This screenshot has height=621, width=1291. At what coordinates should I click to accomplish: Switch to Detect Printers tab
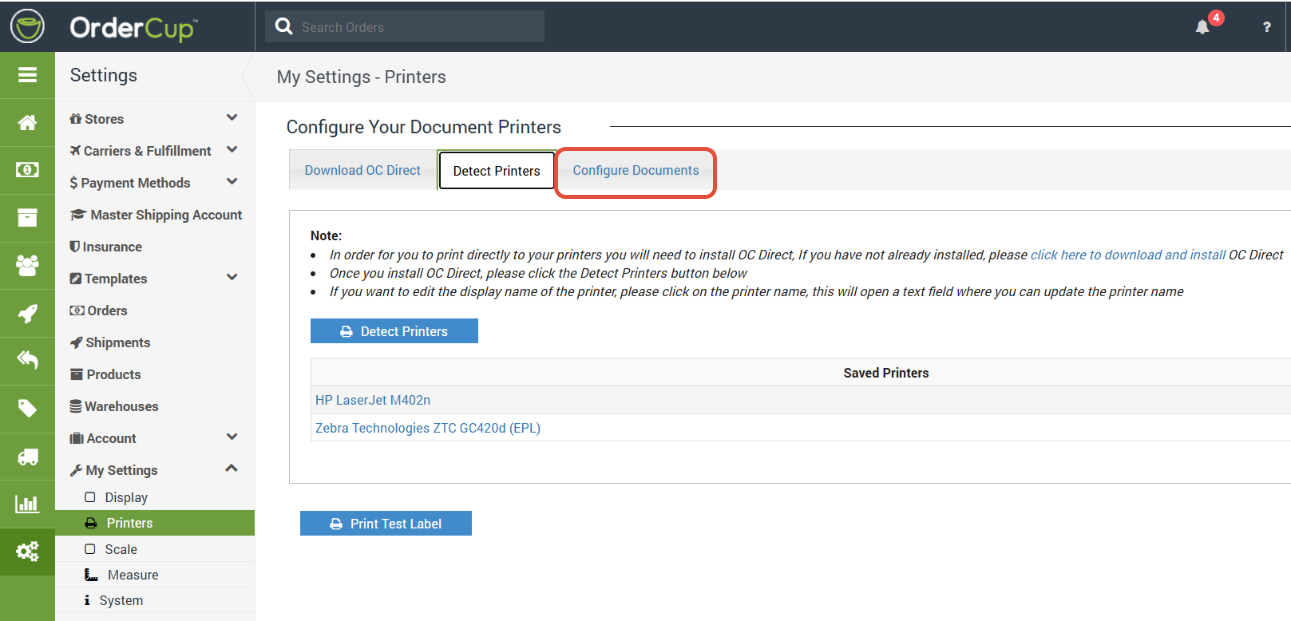tap(497, 171)
